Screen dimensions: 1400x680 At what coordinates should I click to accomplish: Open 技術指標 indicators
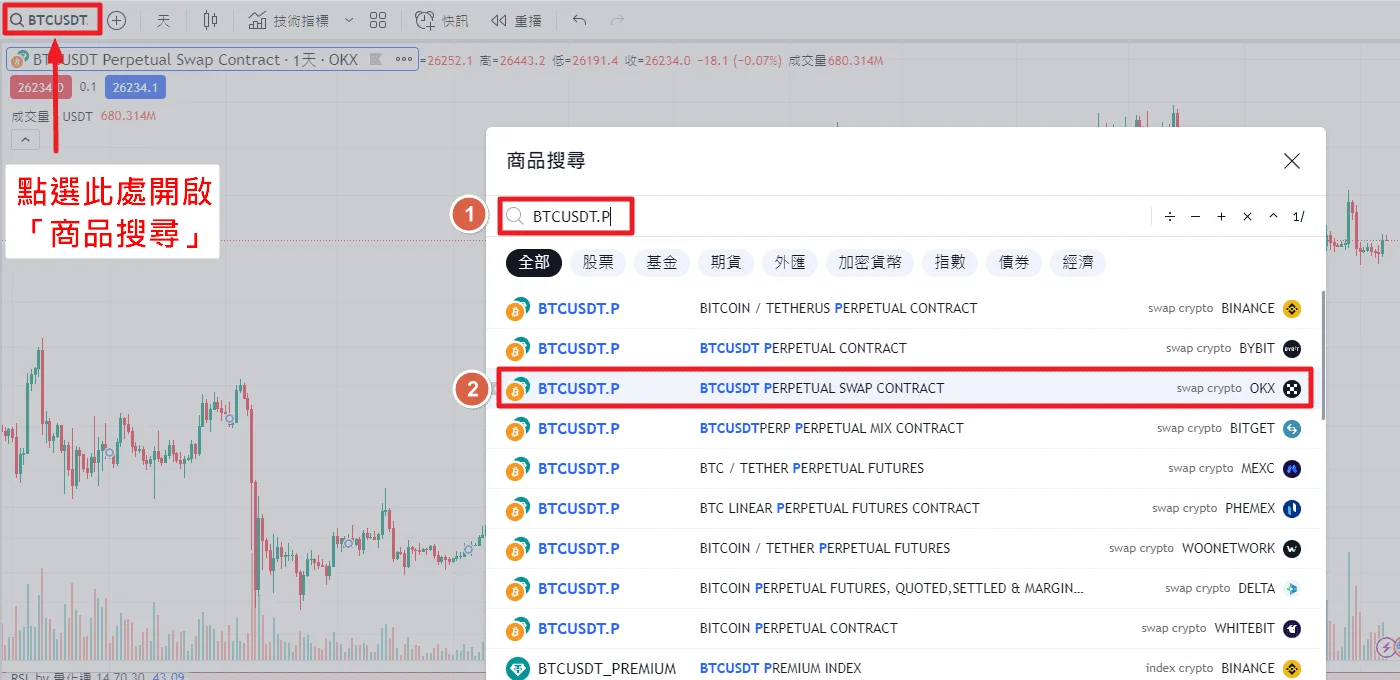[x=287, y=19]
